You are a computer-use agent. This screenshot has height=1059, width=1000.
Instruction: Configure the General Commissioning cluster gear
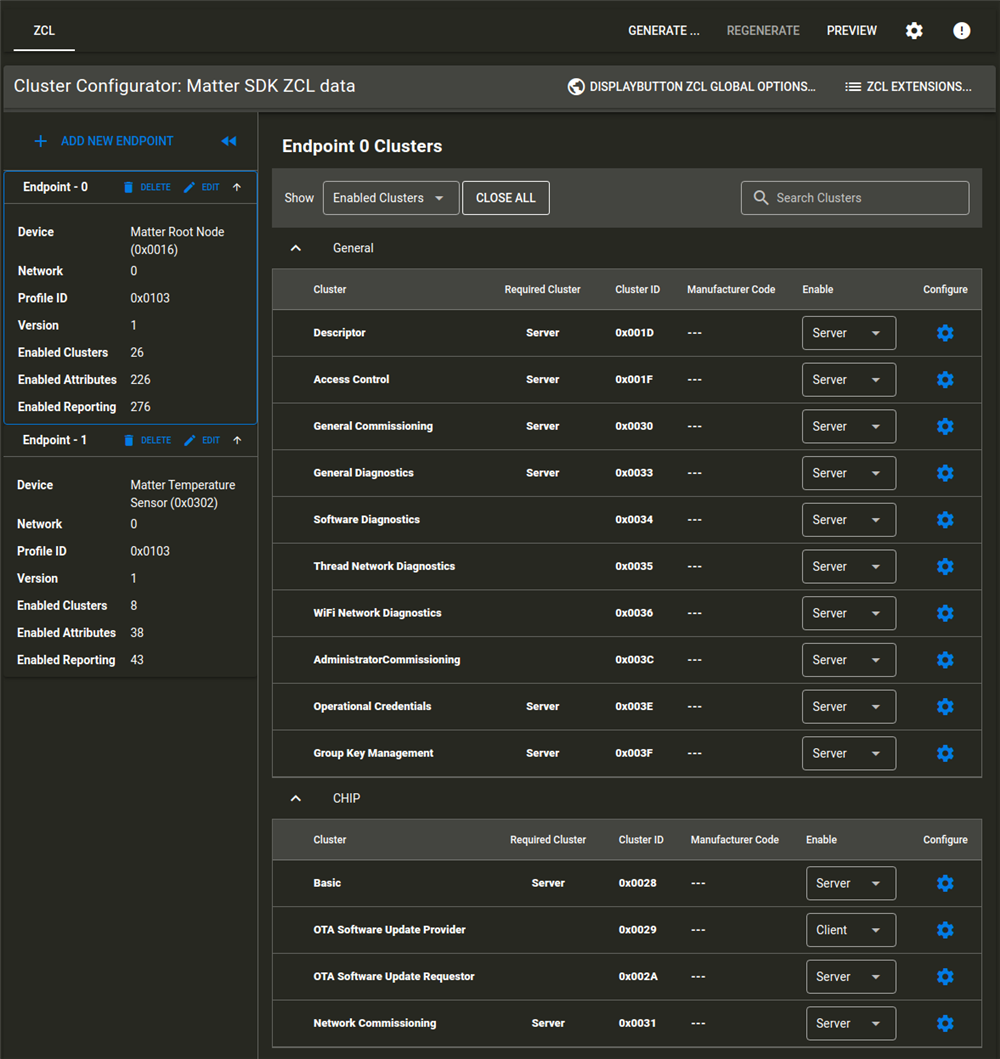pos(945,426)
